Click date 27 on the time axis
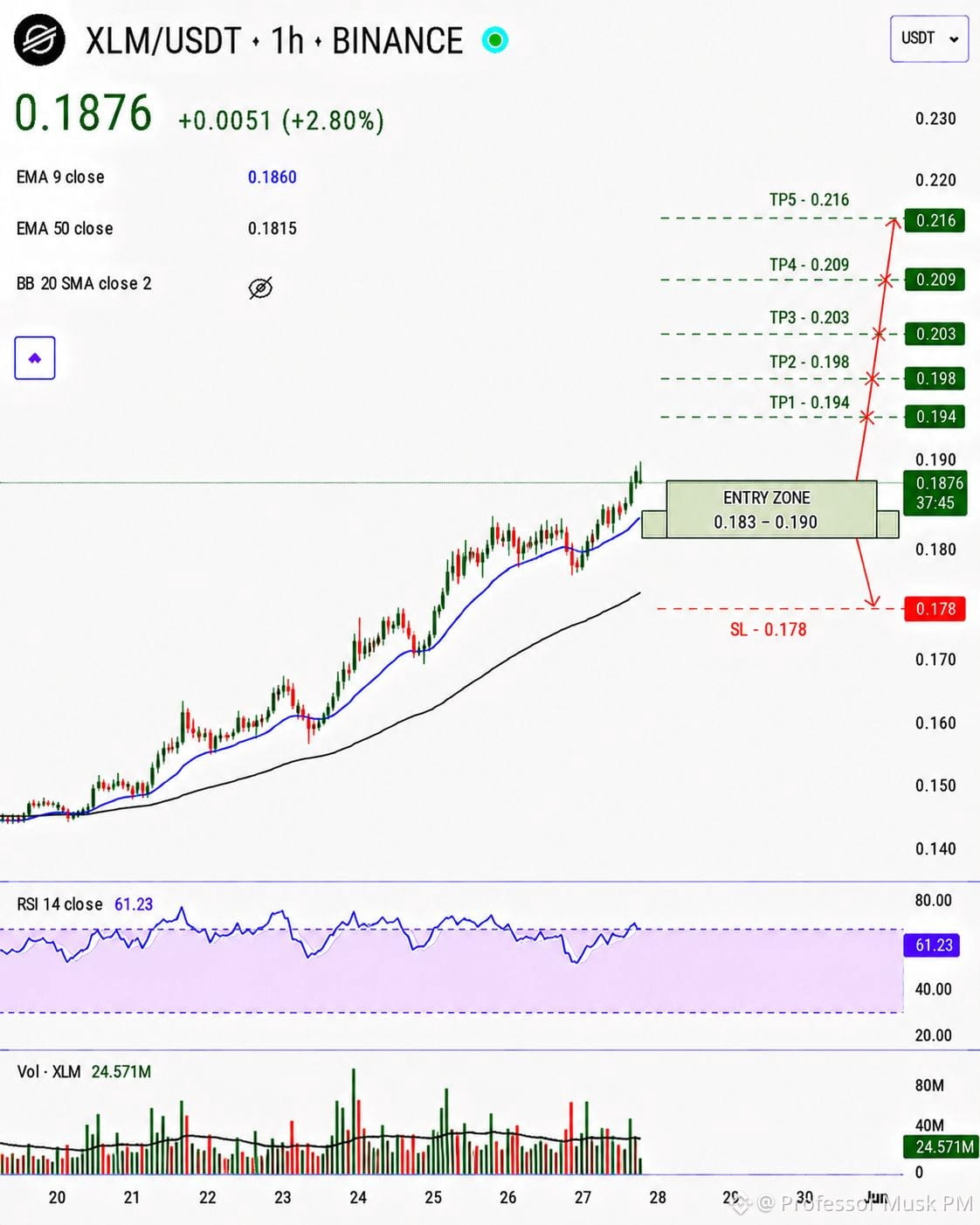980x1225 pixels. pyautogui.click(x=583, y=1197)
